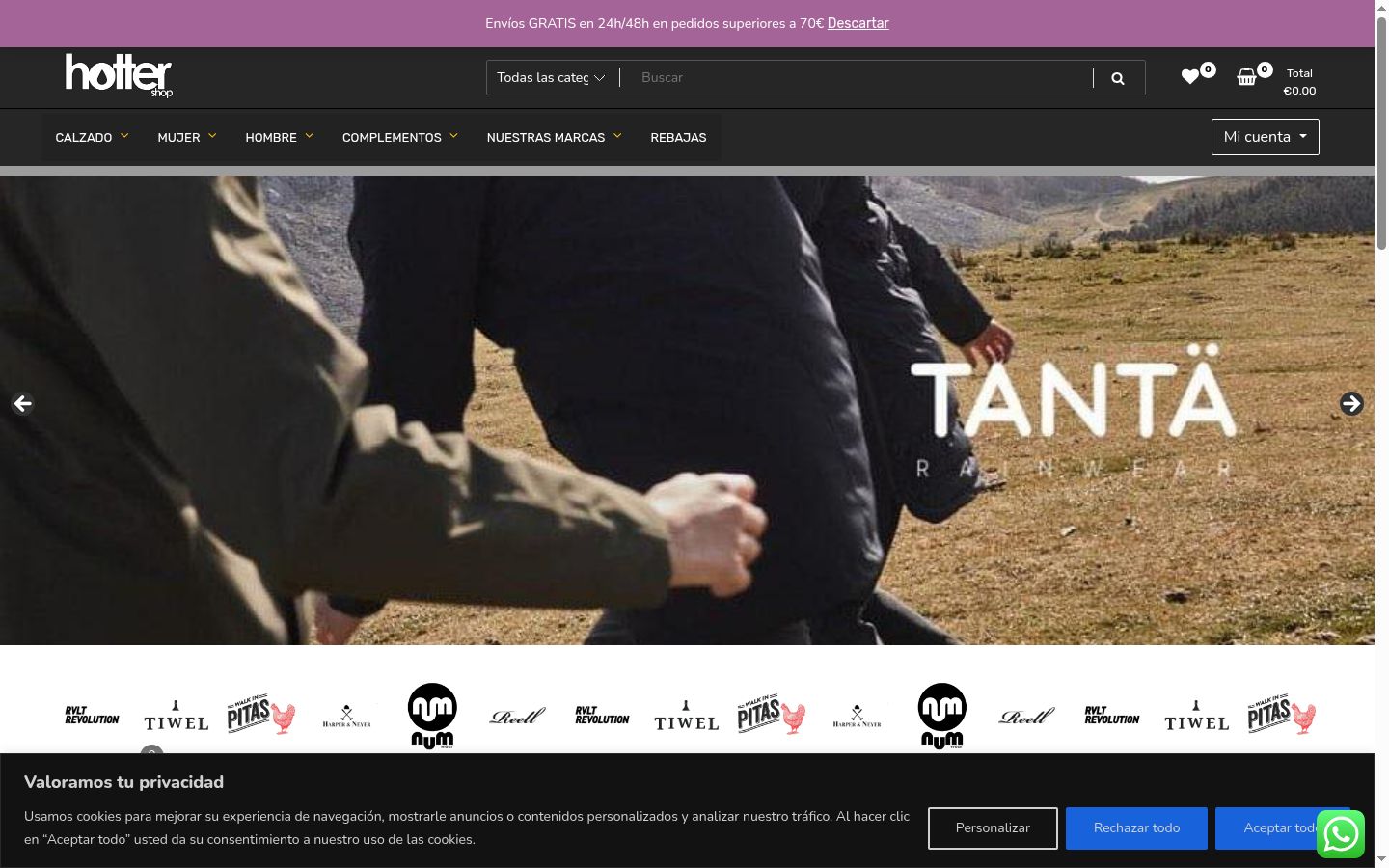Select the third Tiwel brand logo
Viewport: 1389px width, 868px height.
pyautogui.click(x=1197, y=716)
